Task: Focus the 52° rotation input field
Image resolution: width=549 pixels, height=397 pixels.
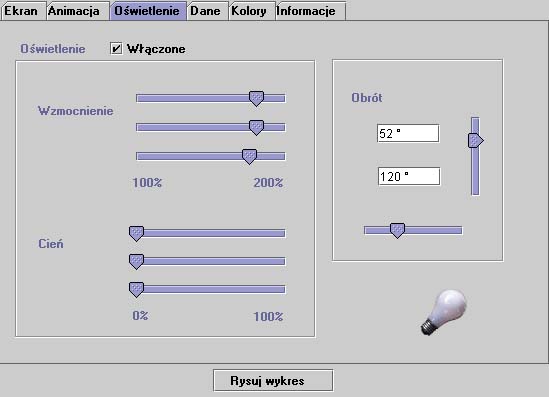Action: click(x=408, y=133)
